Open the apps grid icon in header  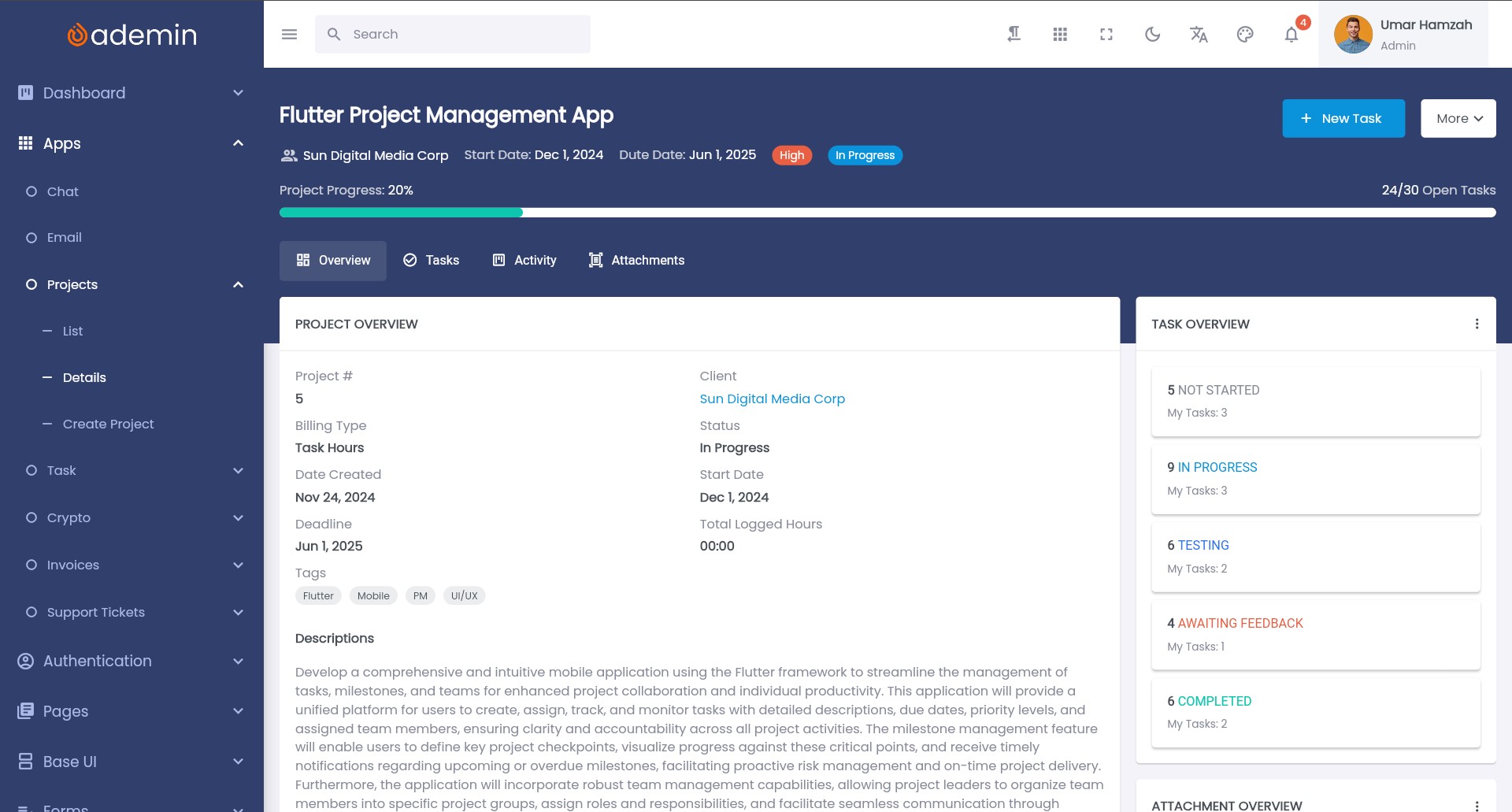tap(1060, 35)
